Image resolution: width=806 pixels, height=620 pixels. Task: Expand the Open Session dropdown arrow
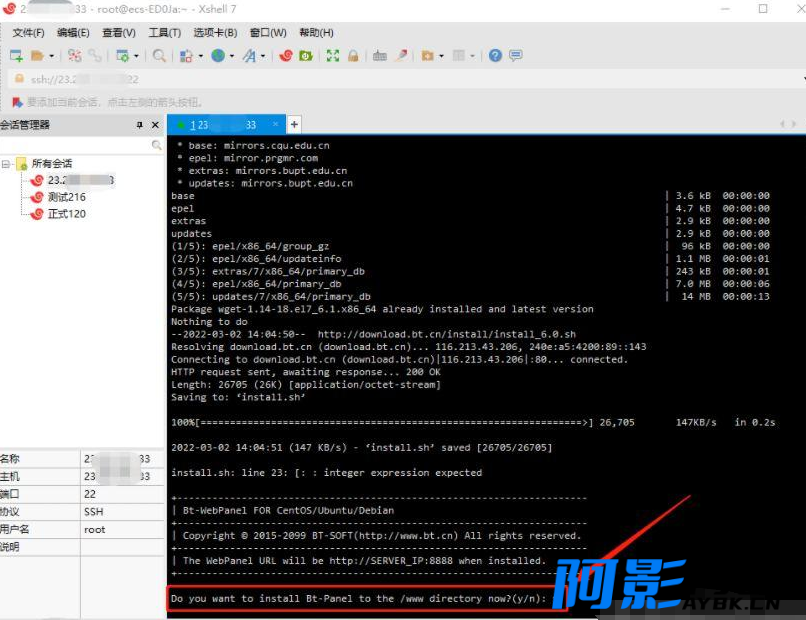coord(51,56)
